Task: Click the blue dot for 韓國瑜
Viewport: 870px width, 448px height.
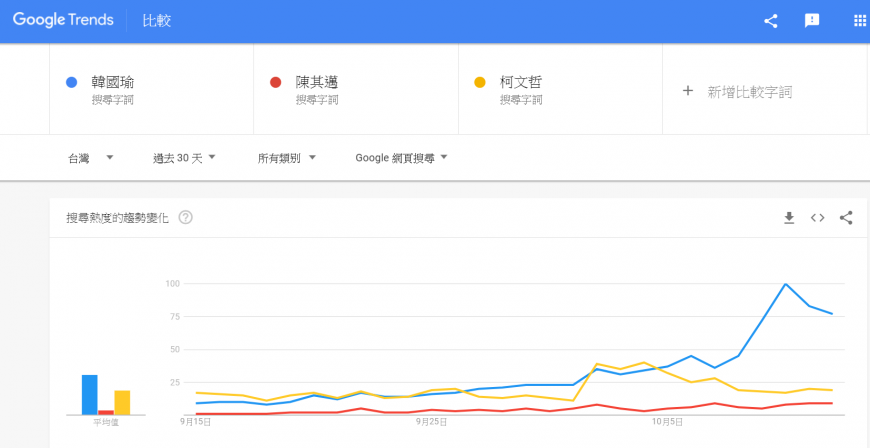Action: pyautogui.click(x=71, y=83)
